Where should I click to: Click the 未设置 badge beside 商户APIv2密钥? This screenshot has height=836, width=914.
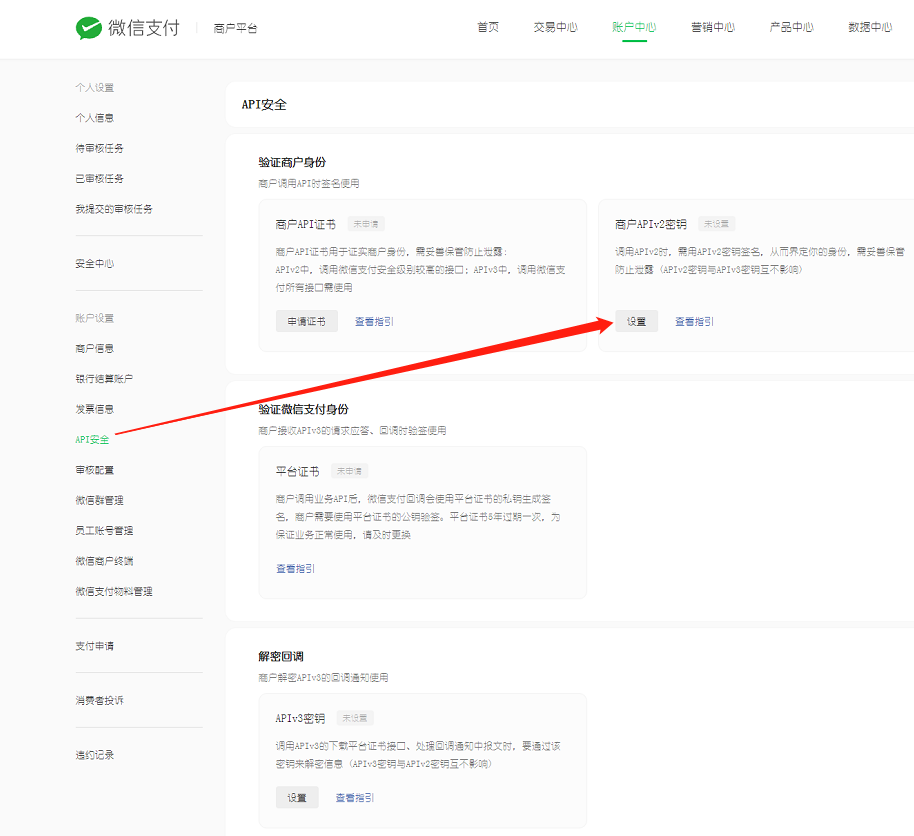click(x=716, y=224)
